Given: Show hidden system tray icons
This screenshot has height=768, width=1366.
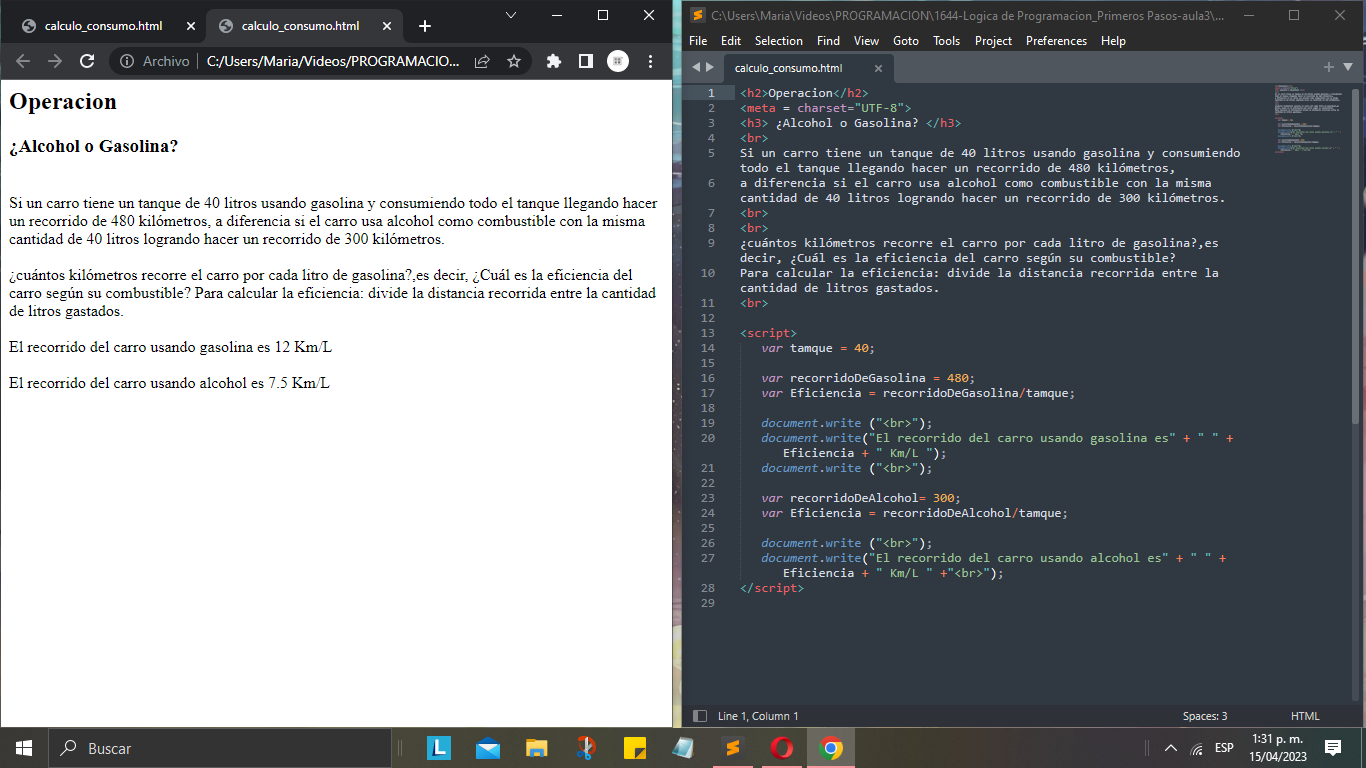Looking at the screenshot, I should tap(1171, 748).
